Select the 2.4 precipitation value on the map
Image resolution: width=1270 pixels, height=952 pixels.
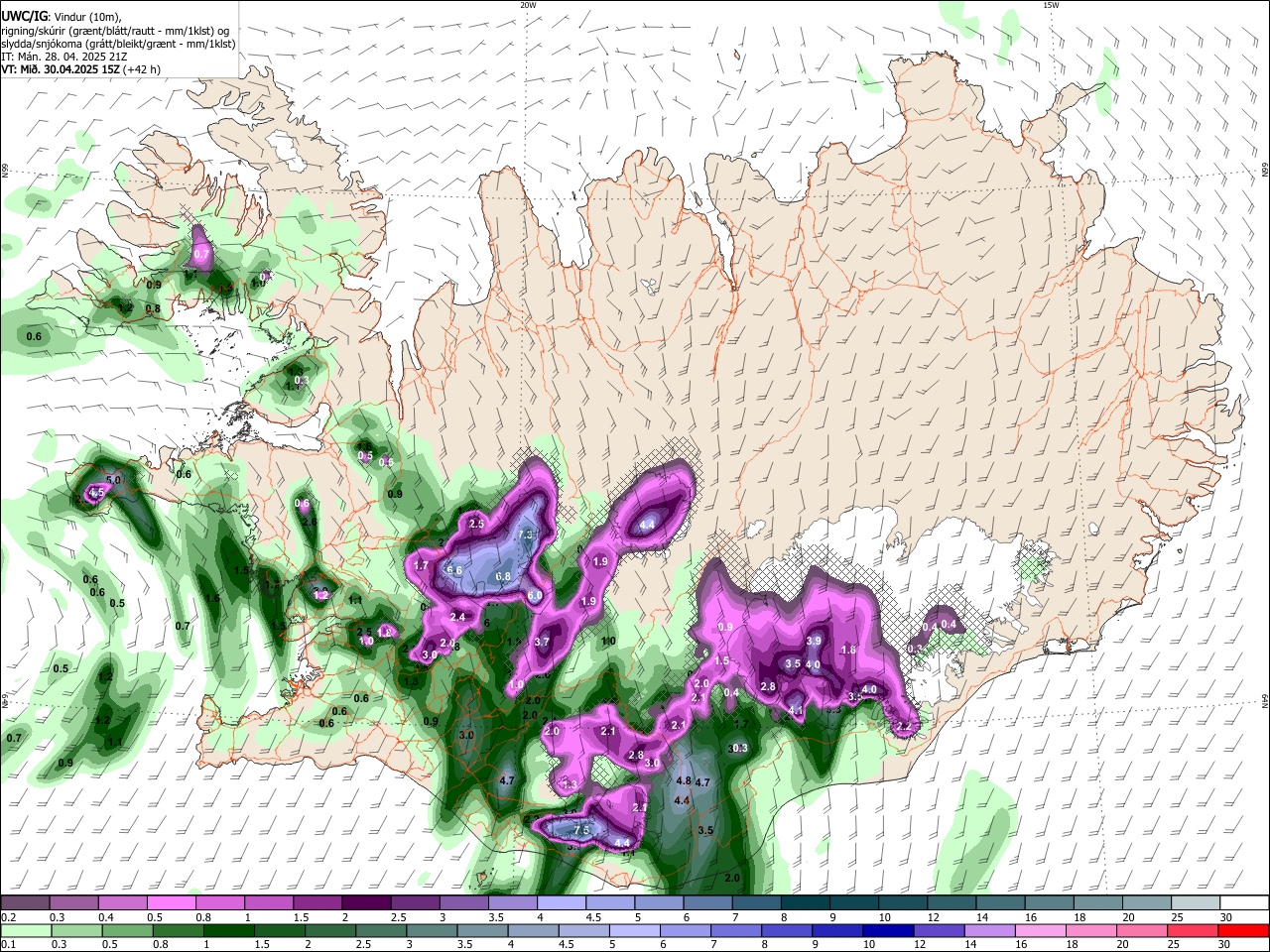(x=457, y=617)
